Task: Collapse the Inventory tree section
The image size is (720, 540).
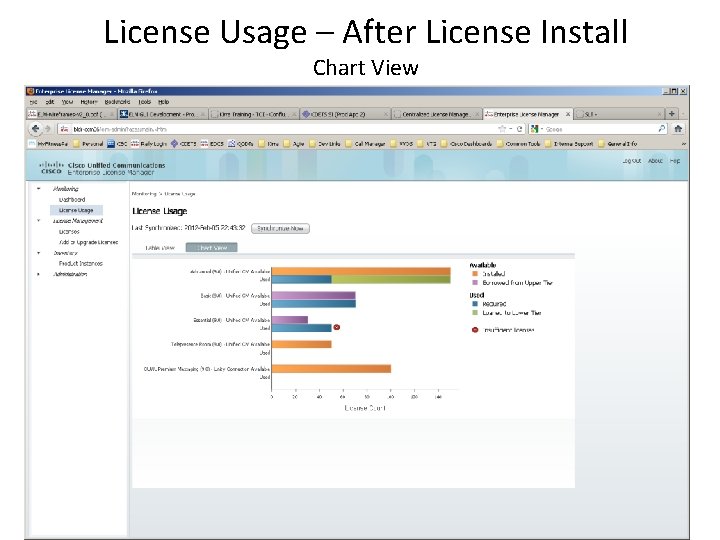Action: (x=39, y=253)
